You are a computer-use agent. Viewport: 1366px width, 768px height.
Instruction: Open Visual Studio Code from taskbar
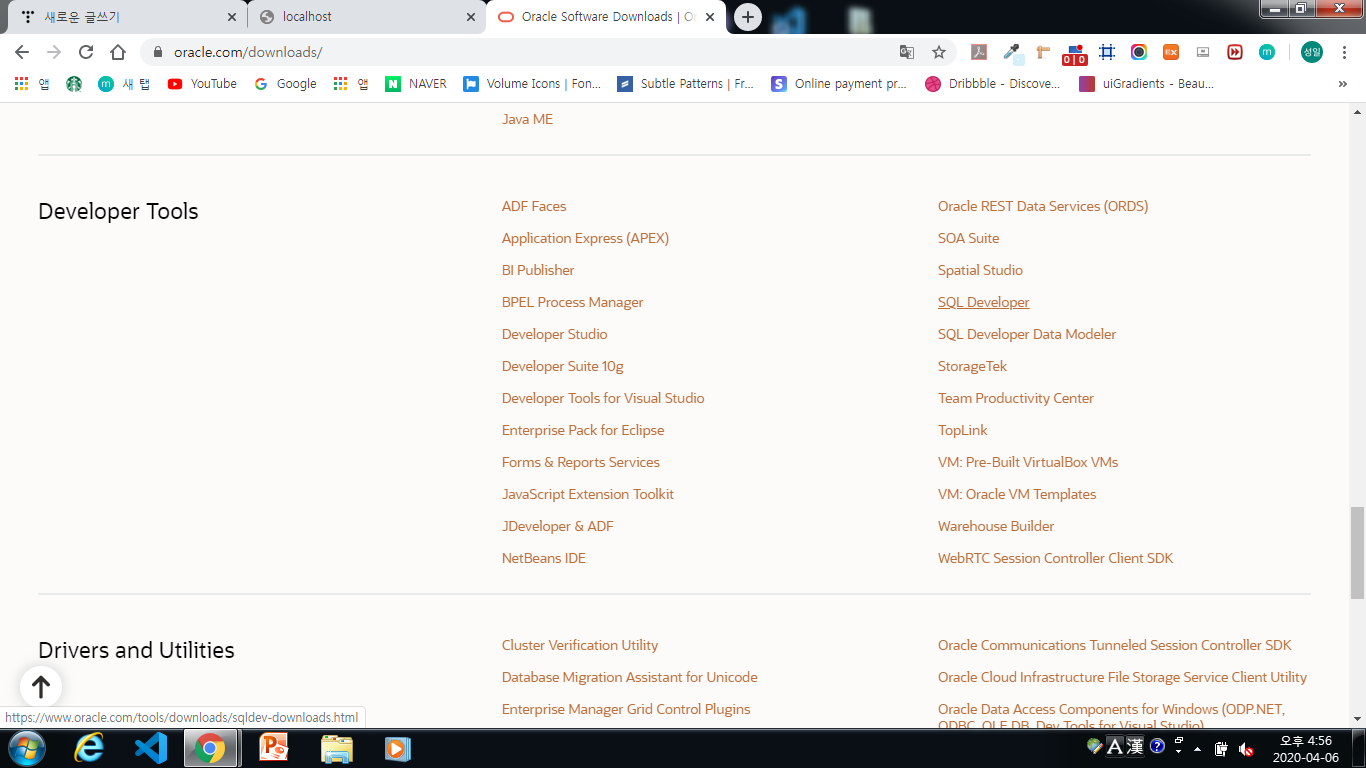click(151, 748)
